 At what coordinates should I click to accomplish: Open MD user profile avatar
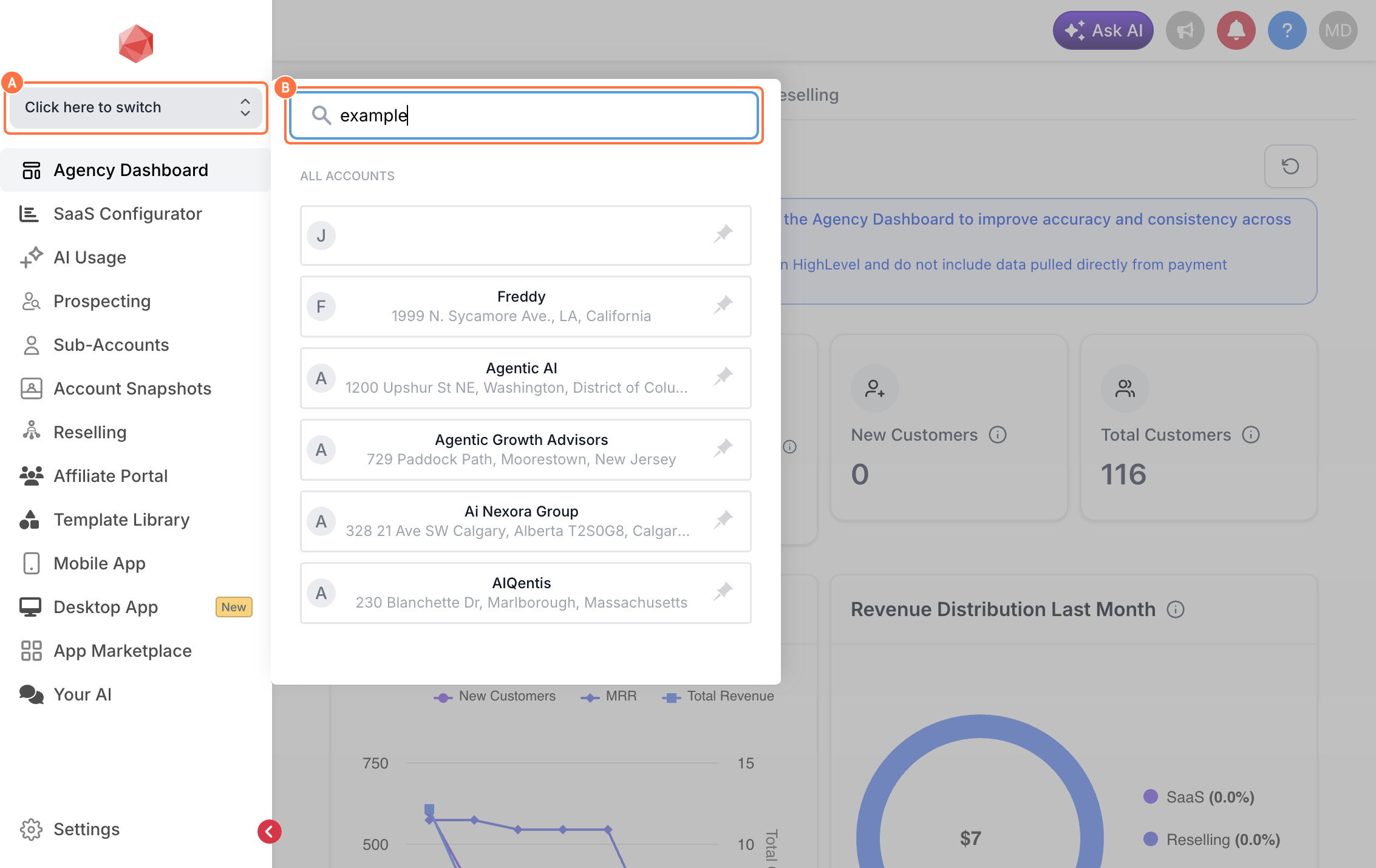click(x=1338, y=30)
